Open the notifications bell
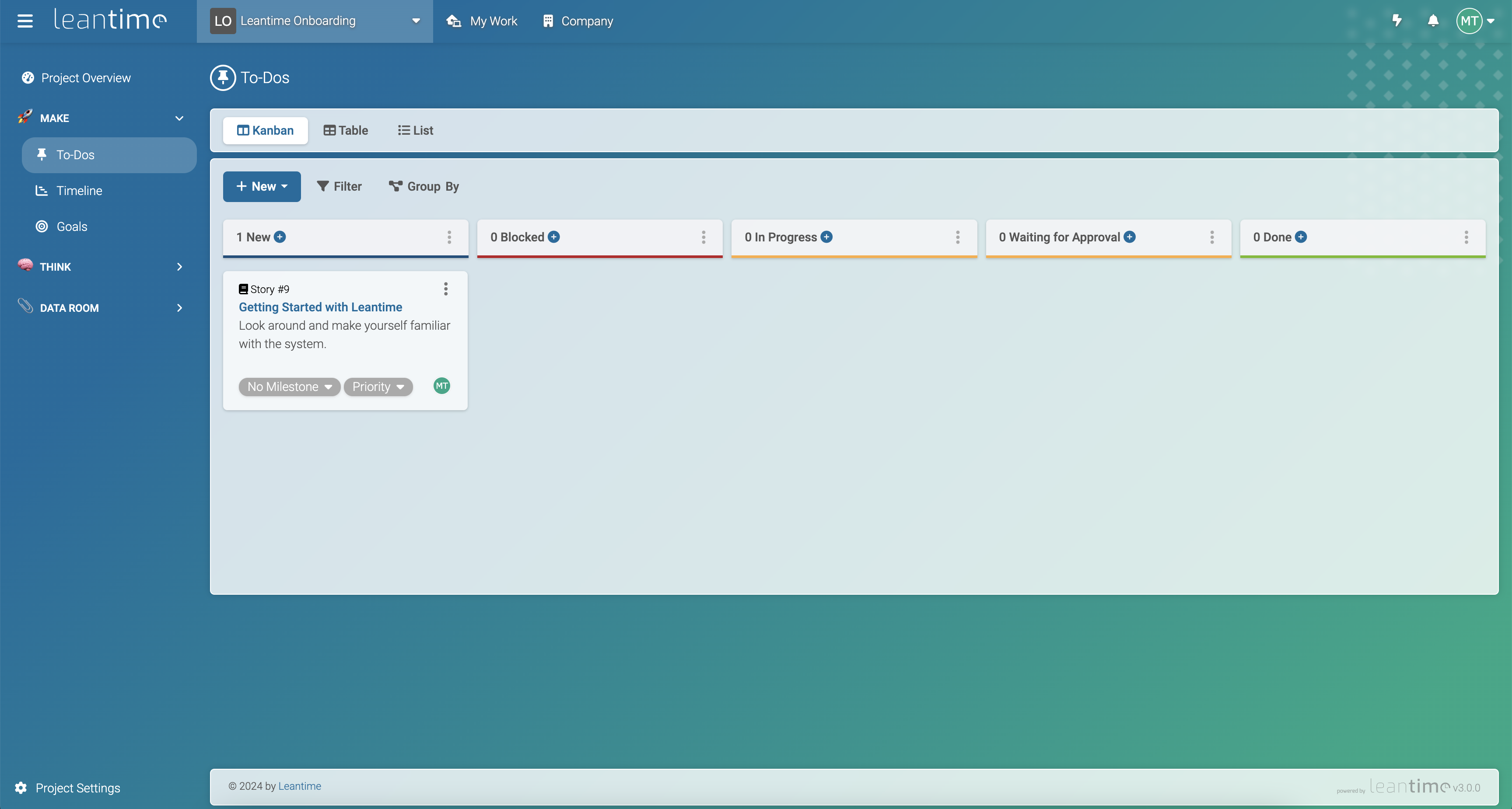The image size is (1512, 809). click(1433, 21)
